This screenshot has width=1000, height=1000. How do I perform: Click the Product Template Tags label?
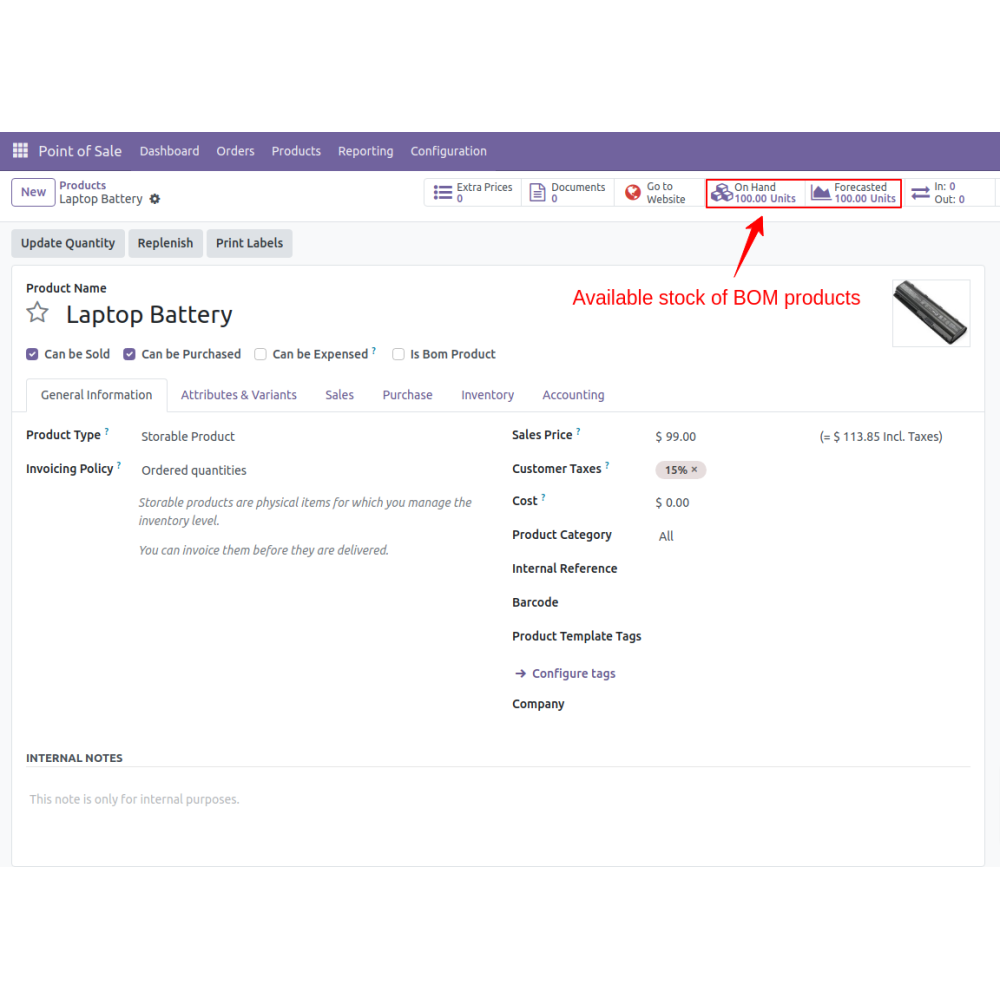click(x=577, y=636)
